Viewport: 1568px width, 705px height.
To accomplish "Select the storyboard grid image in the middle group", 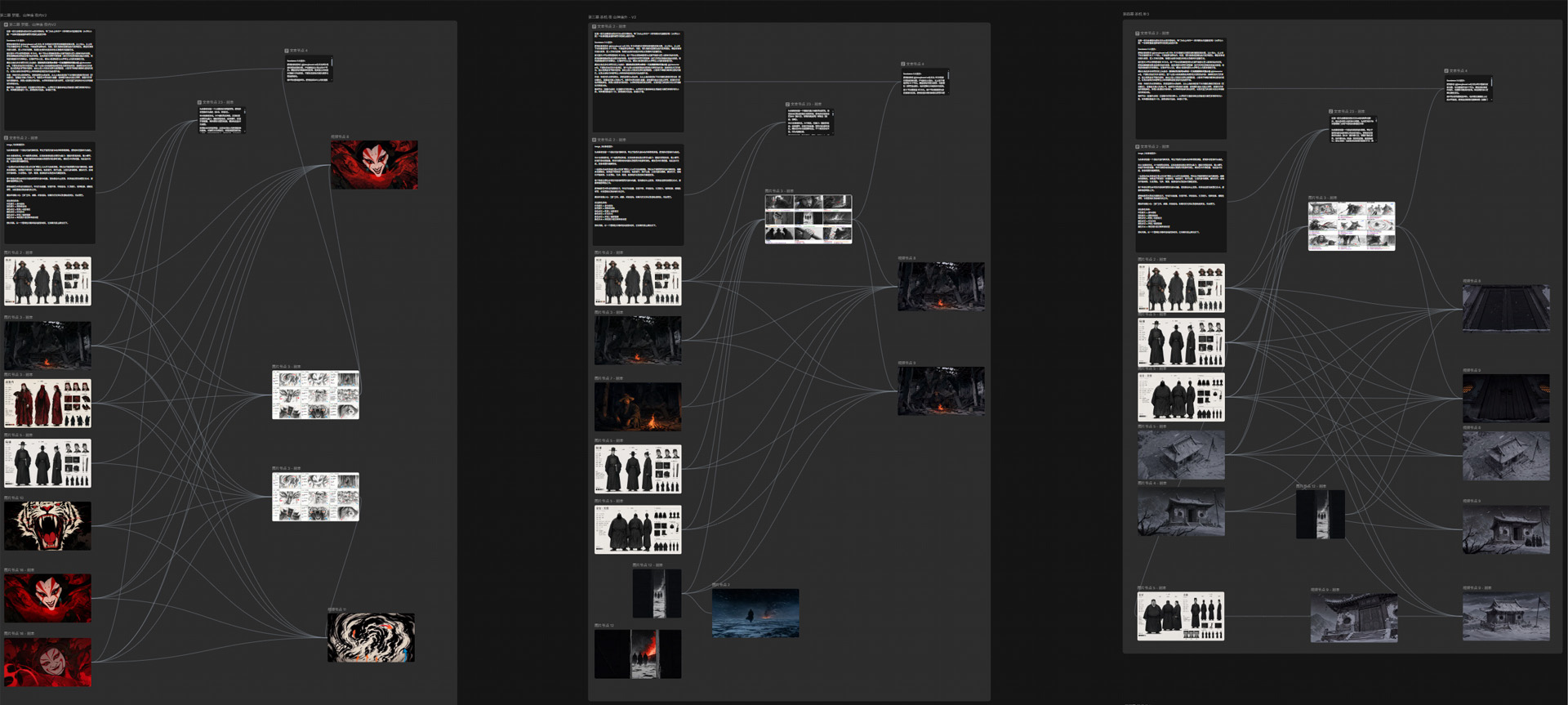I will [x=808, y=219].
